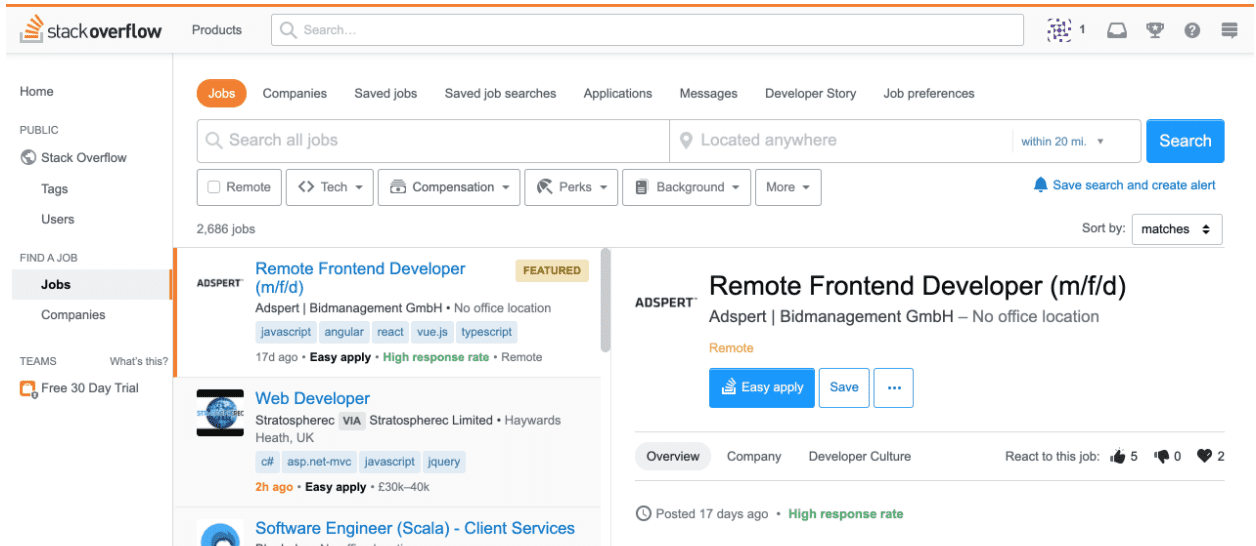Screen dimensions: 1256x546
Task: Open the inbox icon in header
Action: (1117, 30)
